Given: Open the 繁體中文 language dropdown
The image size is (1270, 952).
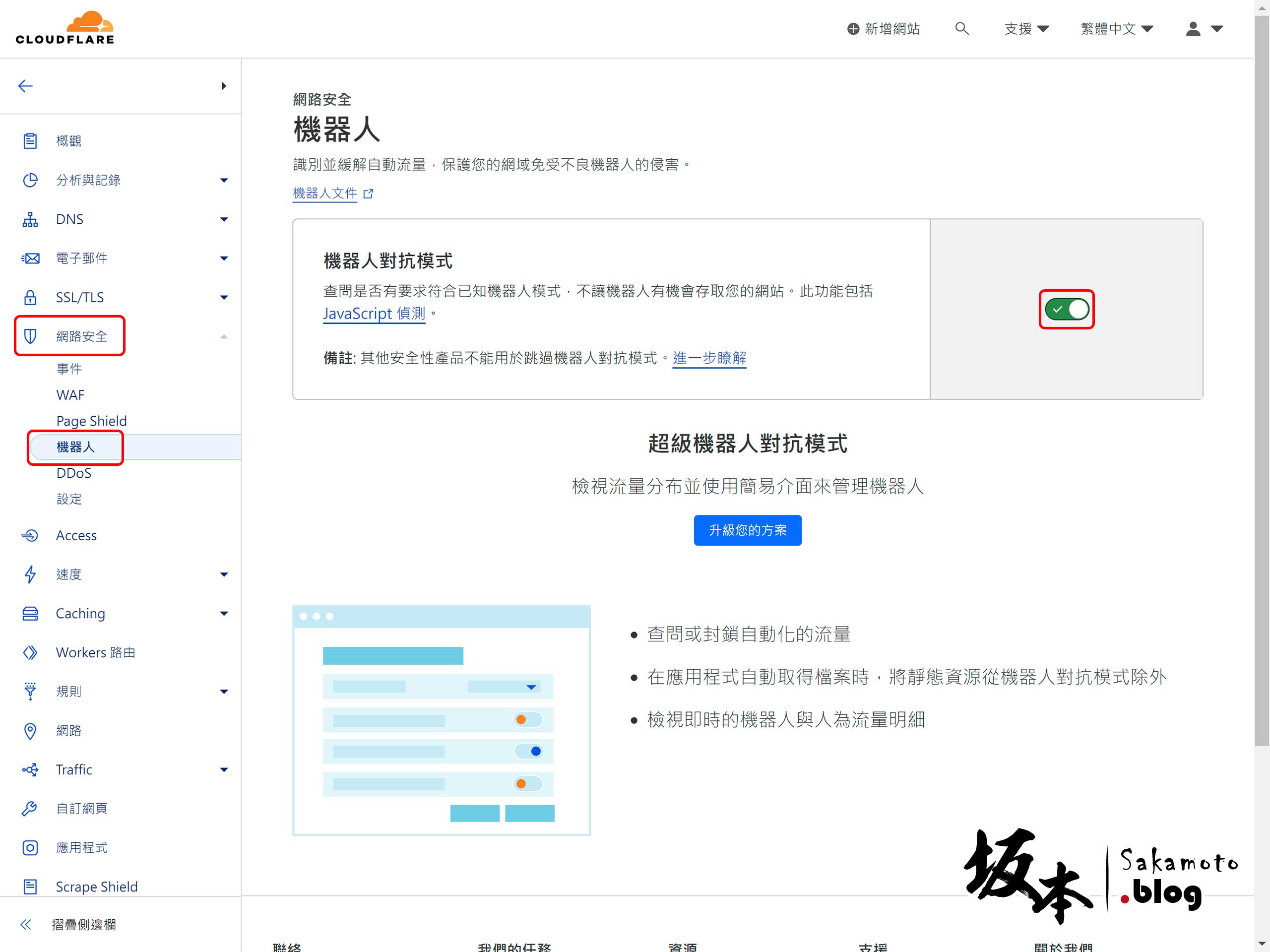Looking at the screenshot, I should (x=1117, y=29).
